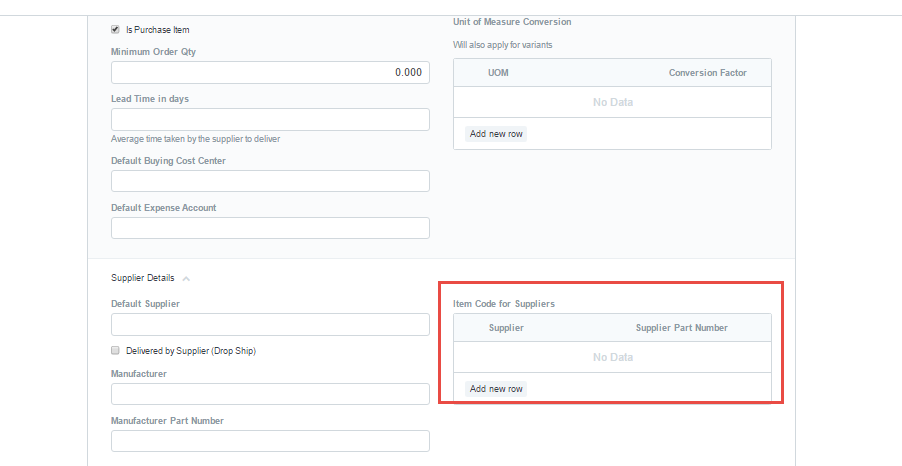Screen dimensions: 902x466
Task: Click the Manufacturer input field
Action: pyautogui.click(x=270, y=394)
